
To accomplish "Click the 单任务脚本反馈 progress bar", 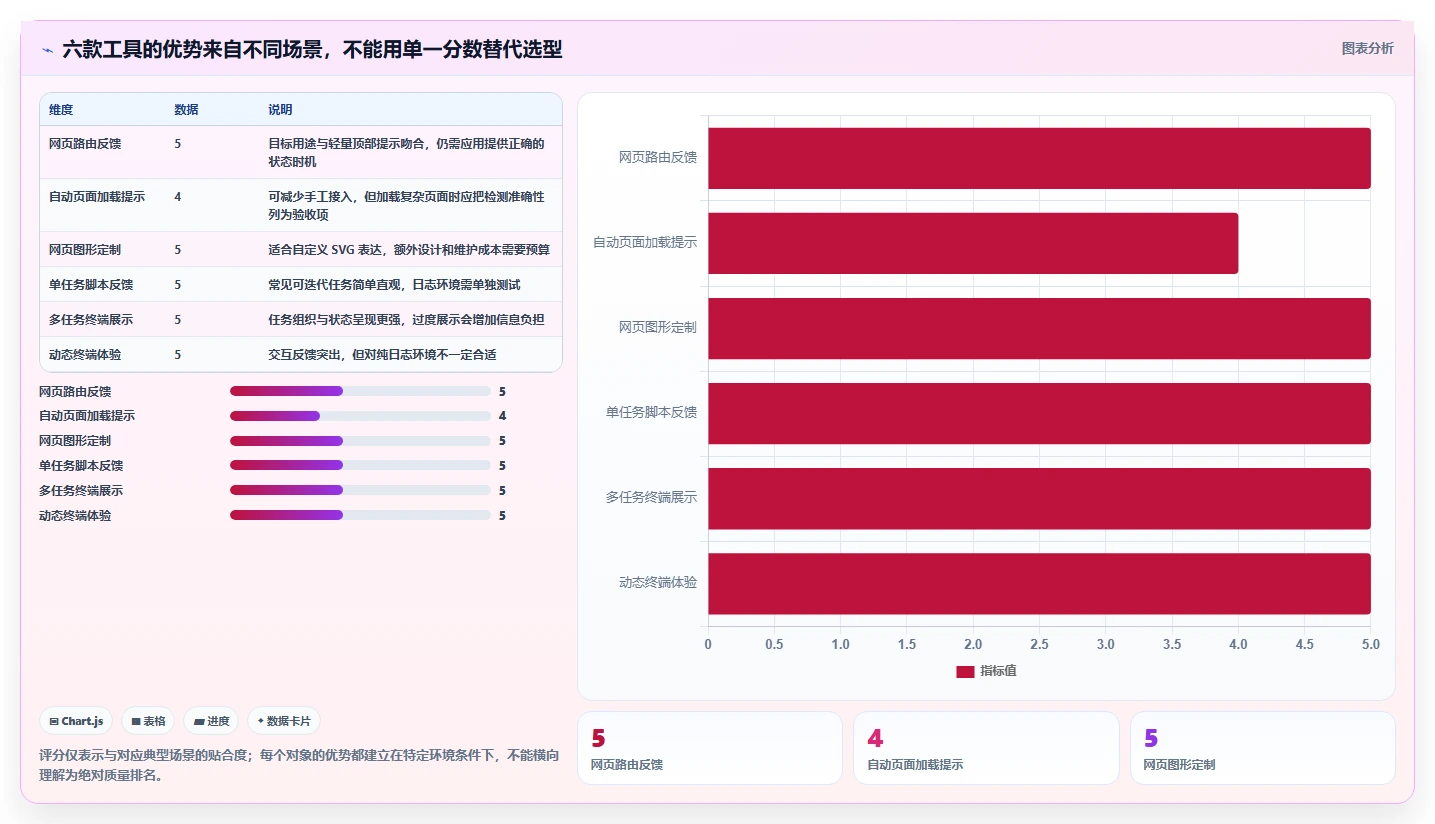I will 360,465.
